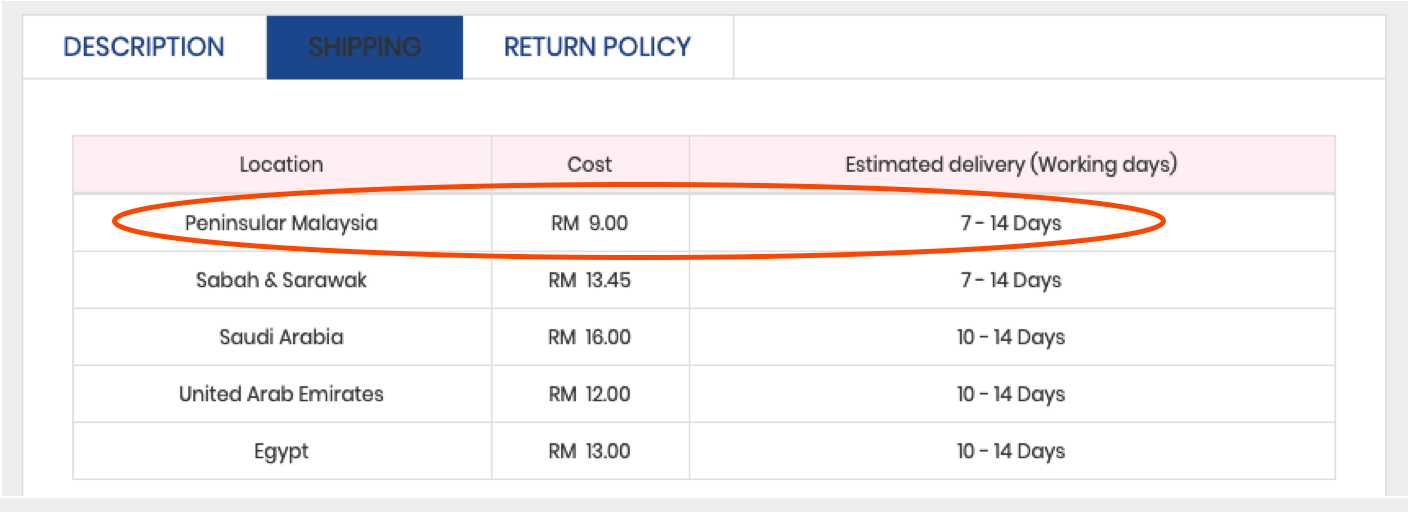The image size is (1408, 512).
Task: Select the Saudi Arabia location cell
Action: (x=282, y=337)
